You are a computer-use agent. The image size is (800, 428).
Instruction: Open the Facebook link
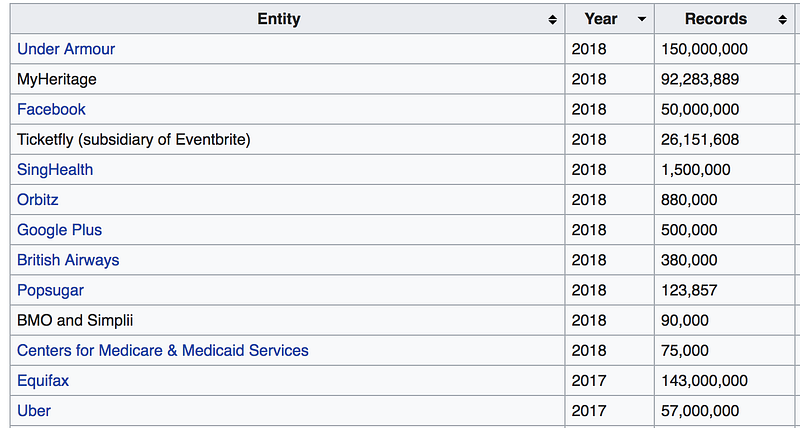(x=51, y=109)
